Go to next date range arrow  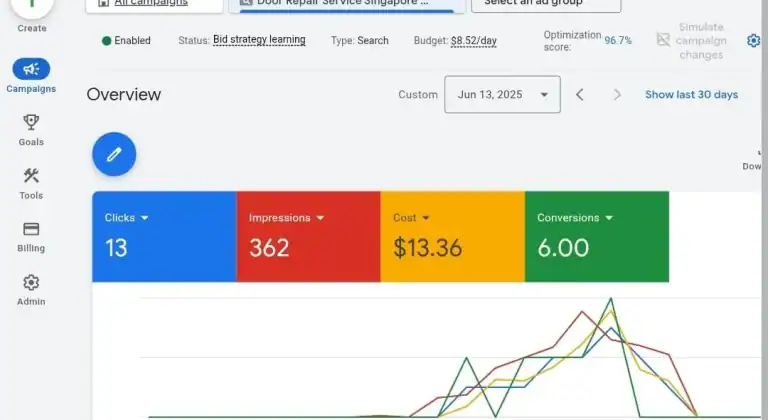tap(617, 95)
